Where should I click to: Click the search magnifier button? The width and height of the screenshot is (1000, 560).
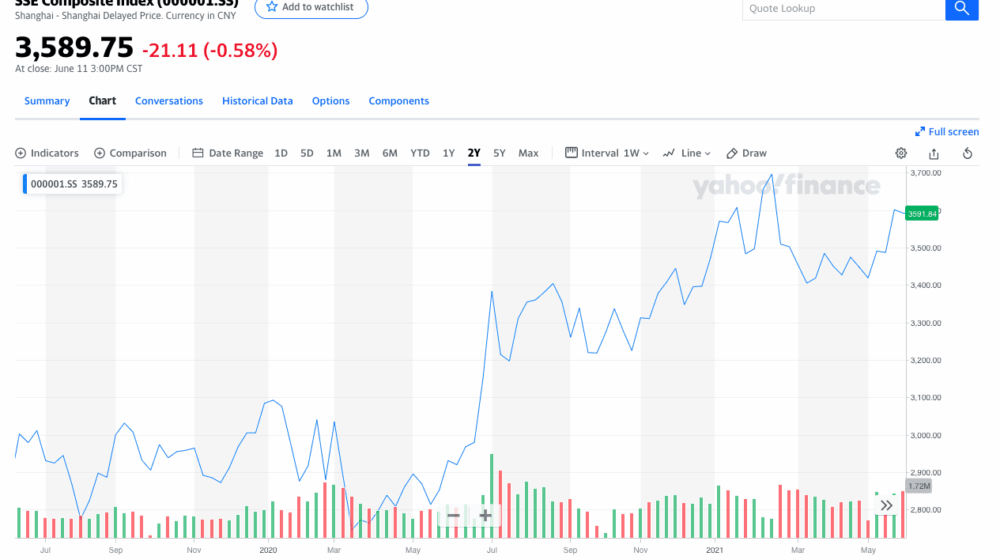point(961,9)
